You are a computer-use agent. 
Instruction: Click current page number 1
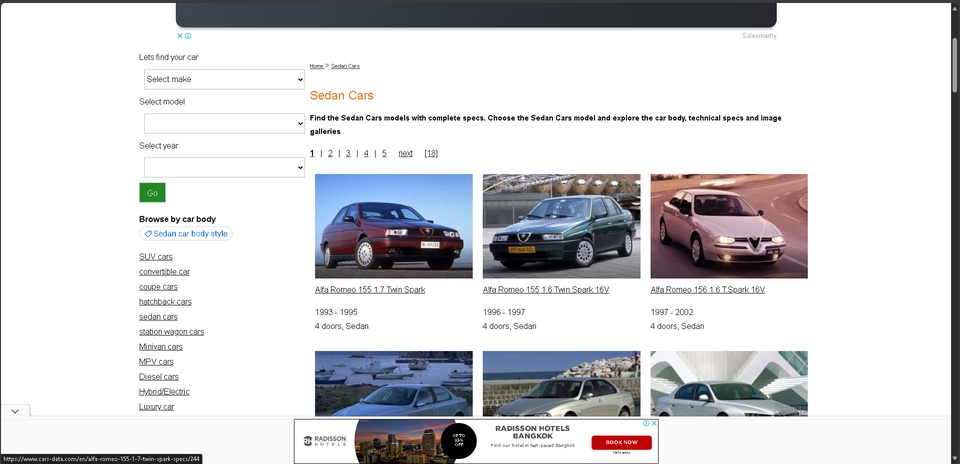(x=312, y=154)
